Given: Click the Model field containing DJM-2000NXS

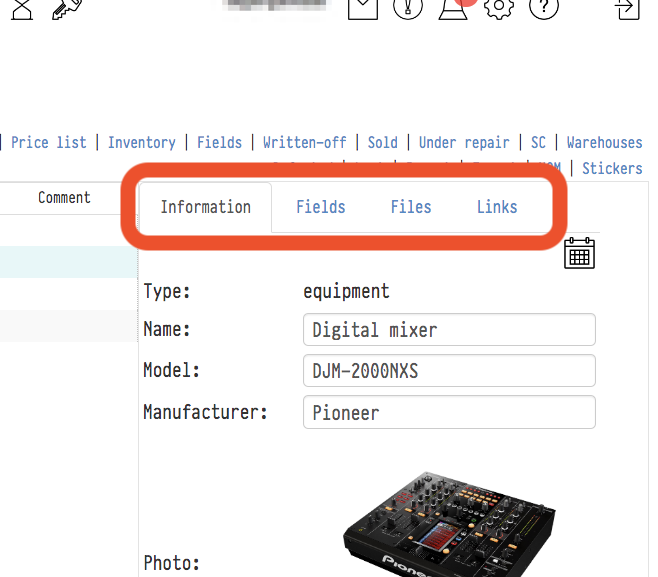Looking at the screenshot, I should pyautogui.click(x=449, y=371).
